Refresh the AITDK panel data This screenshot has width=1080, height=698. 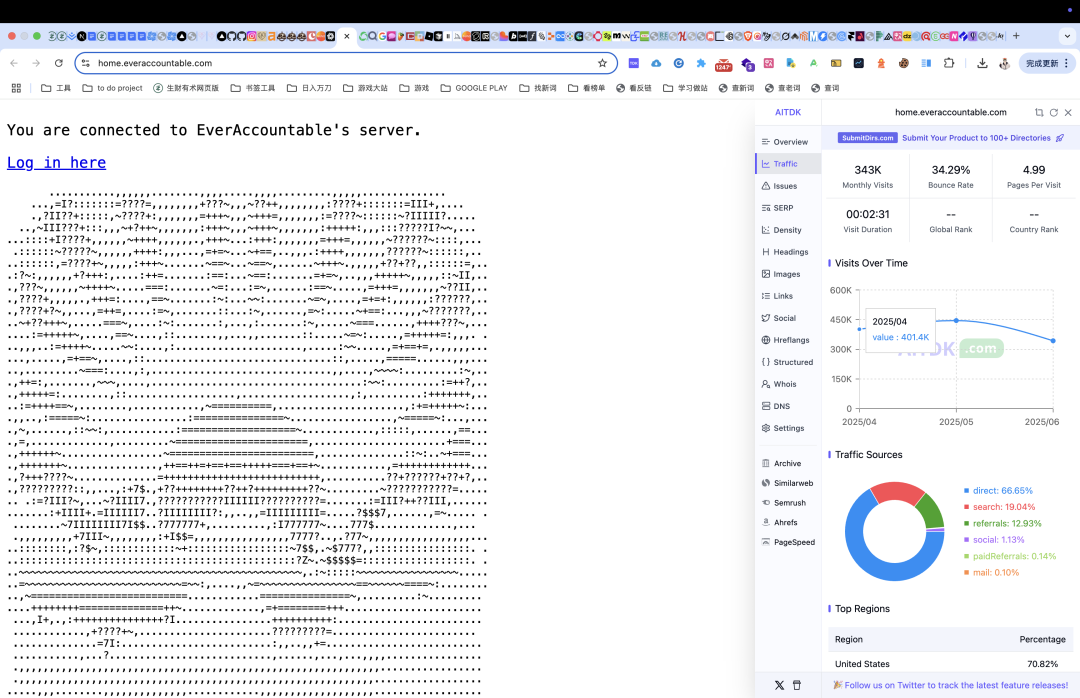(x=1054, y=112)
